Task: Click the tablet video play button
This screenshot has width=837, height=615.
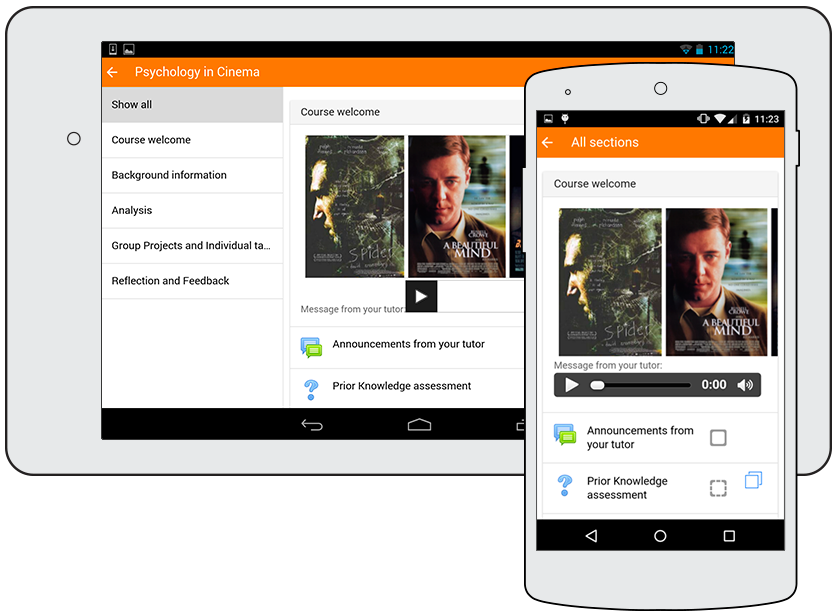Action: coord(421,297)
